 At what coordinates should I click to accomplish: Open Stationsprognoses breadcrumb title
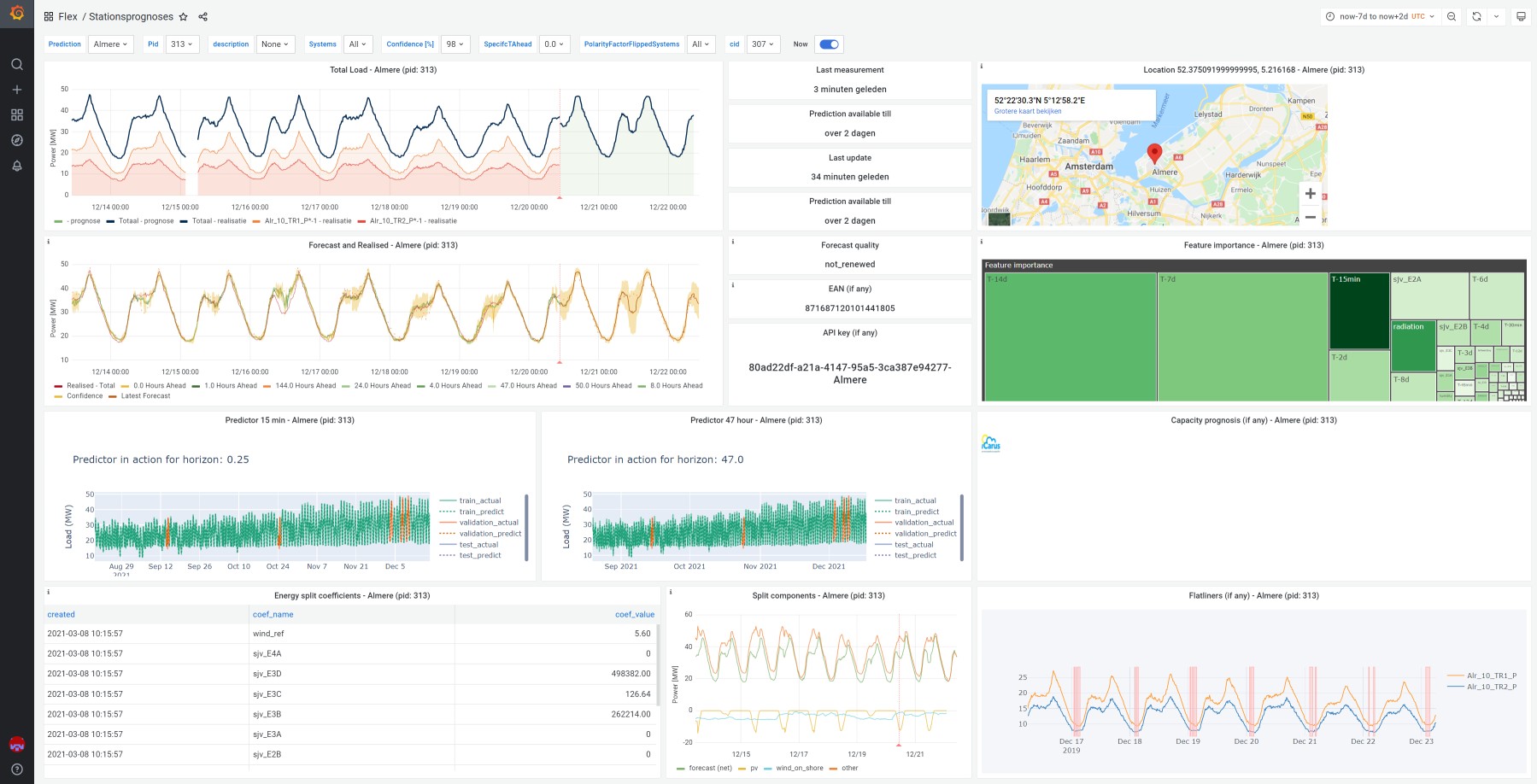click(131, 16)
